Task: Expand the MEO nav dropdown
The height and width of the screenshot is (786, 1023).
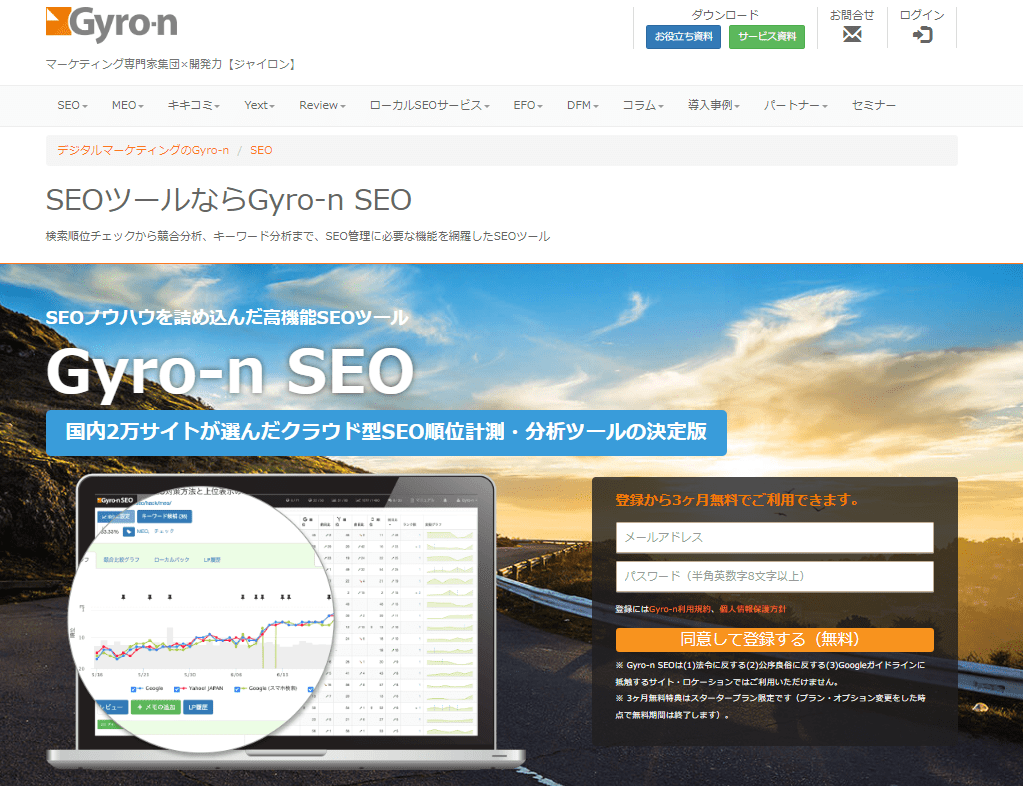Action: (x=127, y=106)
